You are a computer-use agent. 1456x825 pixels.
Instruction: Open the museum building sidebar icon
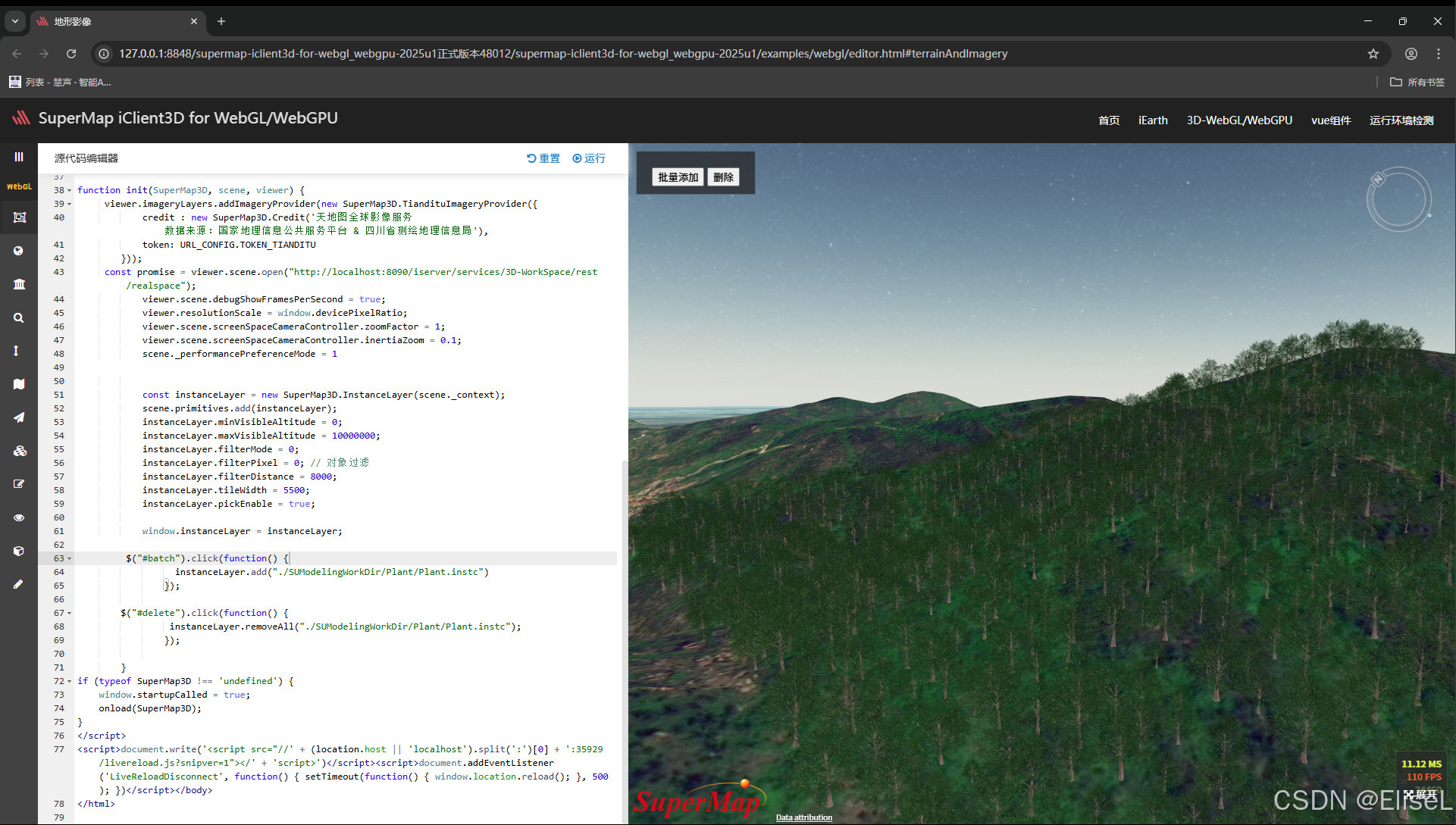[x=19, y=284]
